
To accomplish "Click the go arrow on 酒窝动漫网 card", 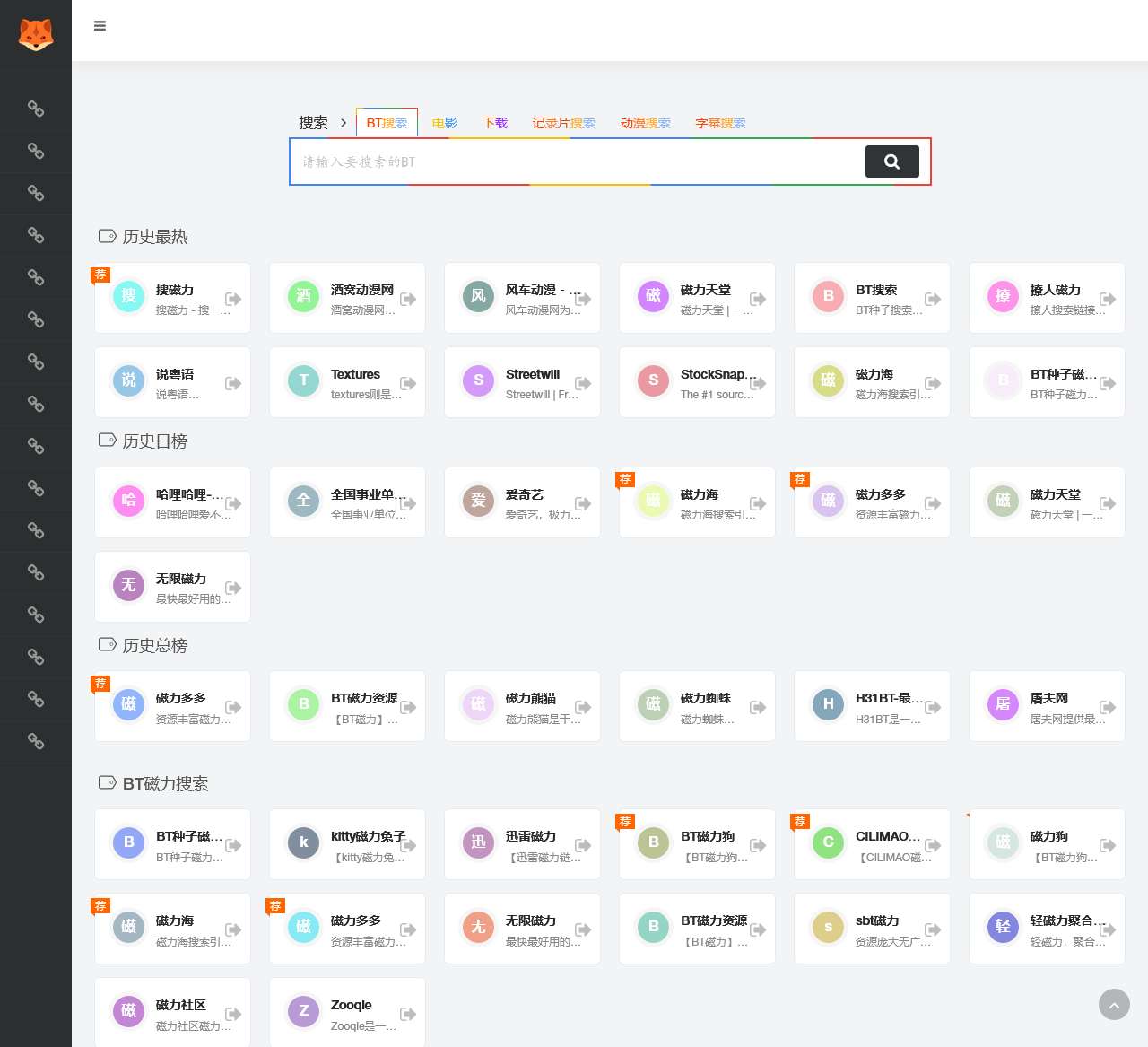I will [408, 299].
